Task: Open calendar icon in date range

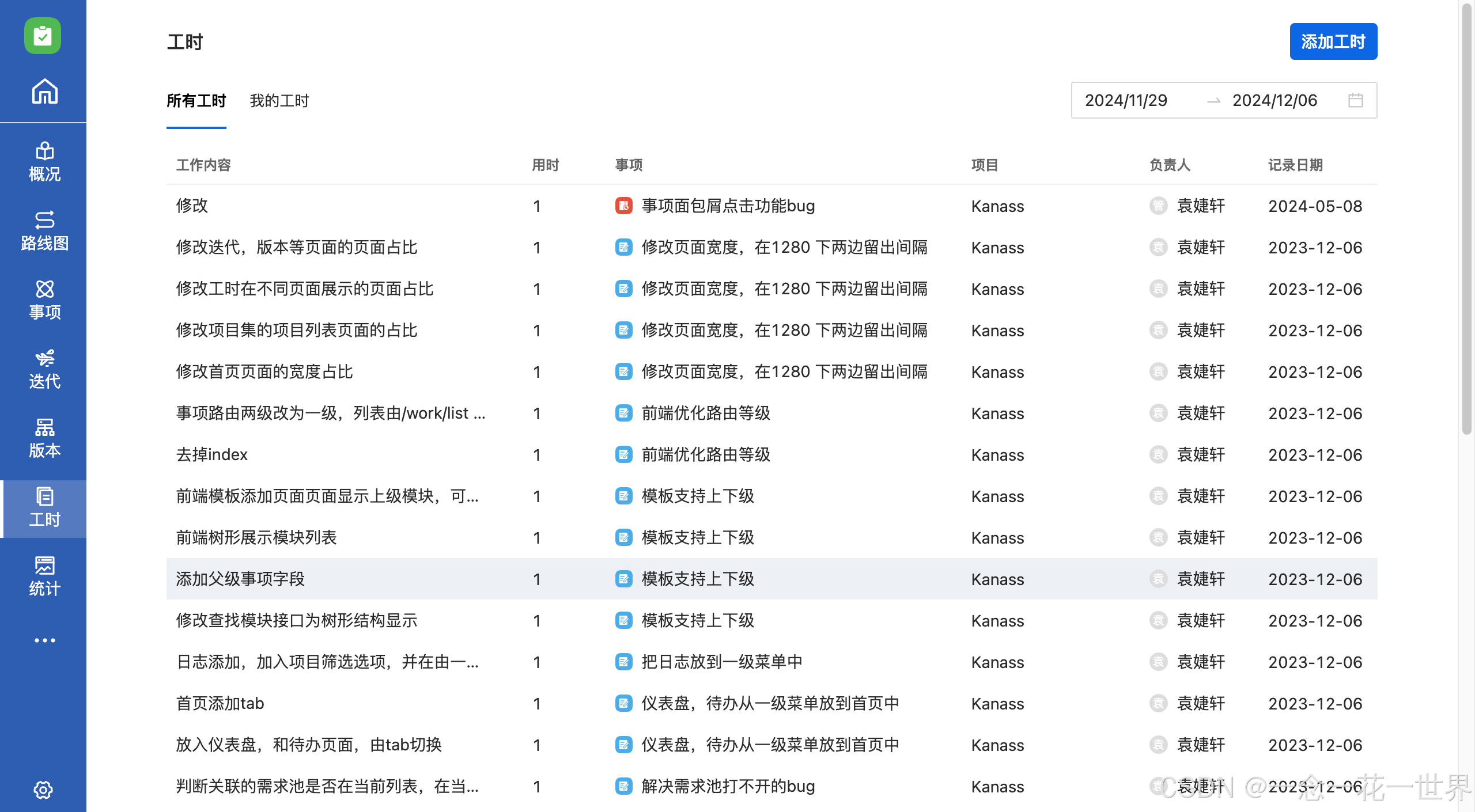Action: tap(1355, 100)
